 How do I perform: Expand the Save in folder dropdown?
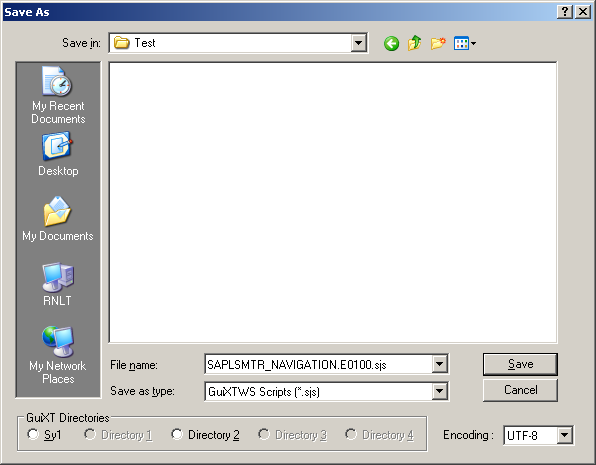click(358, 43)
